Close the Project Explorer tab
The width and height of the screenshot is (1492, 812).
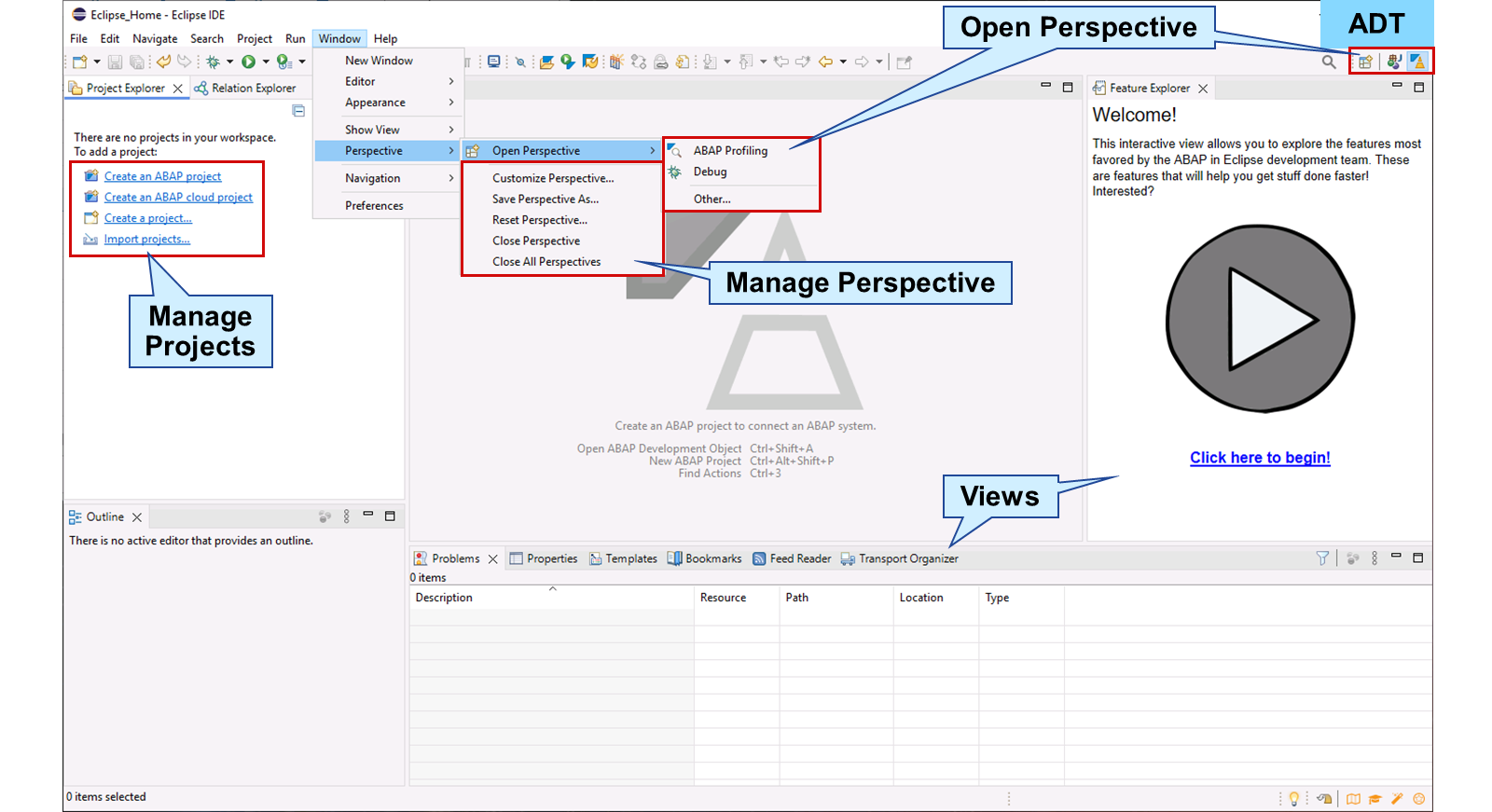coord(177,89)
